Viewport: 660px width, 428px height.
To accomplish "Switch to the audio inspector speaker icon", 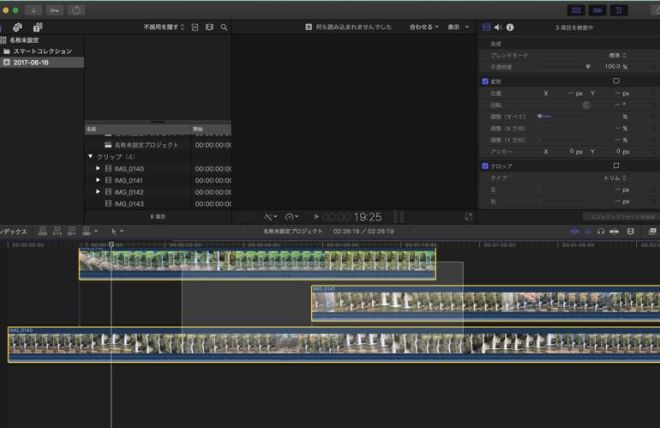I will tap(498, 27).
